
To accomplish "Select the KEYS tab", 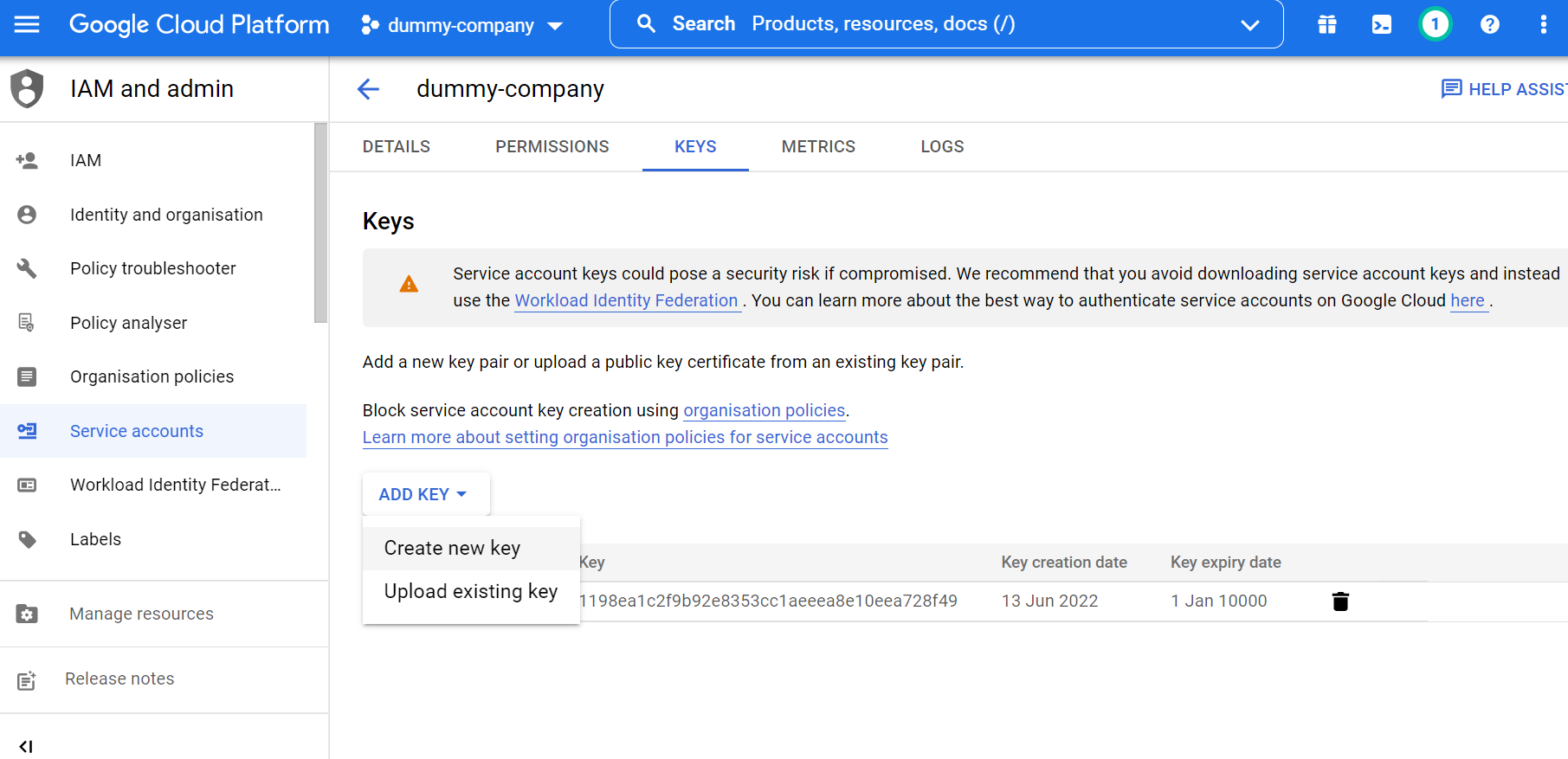I will (x=695, y=146).
